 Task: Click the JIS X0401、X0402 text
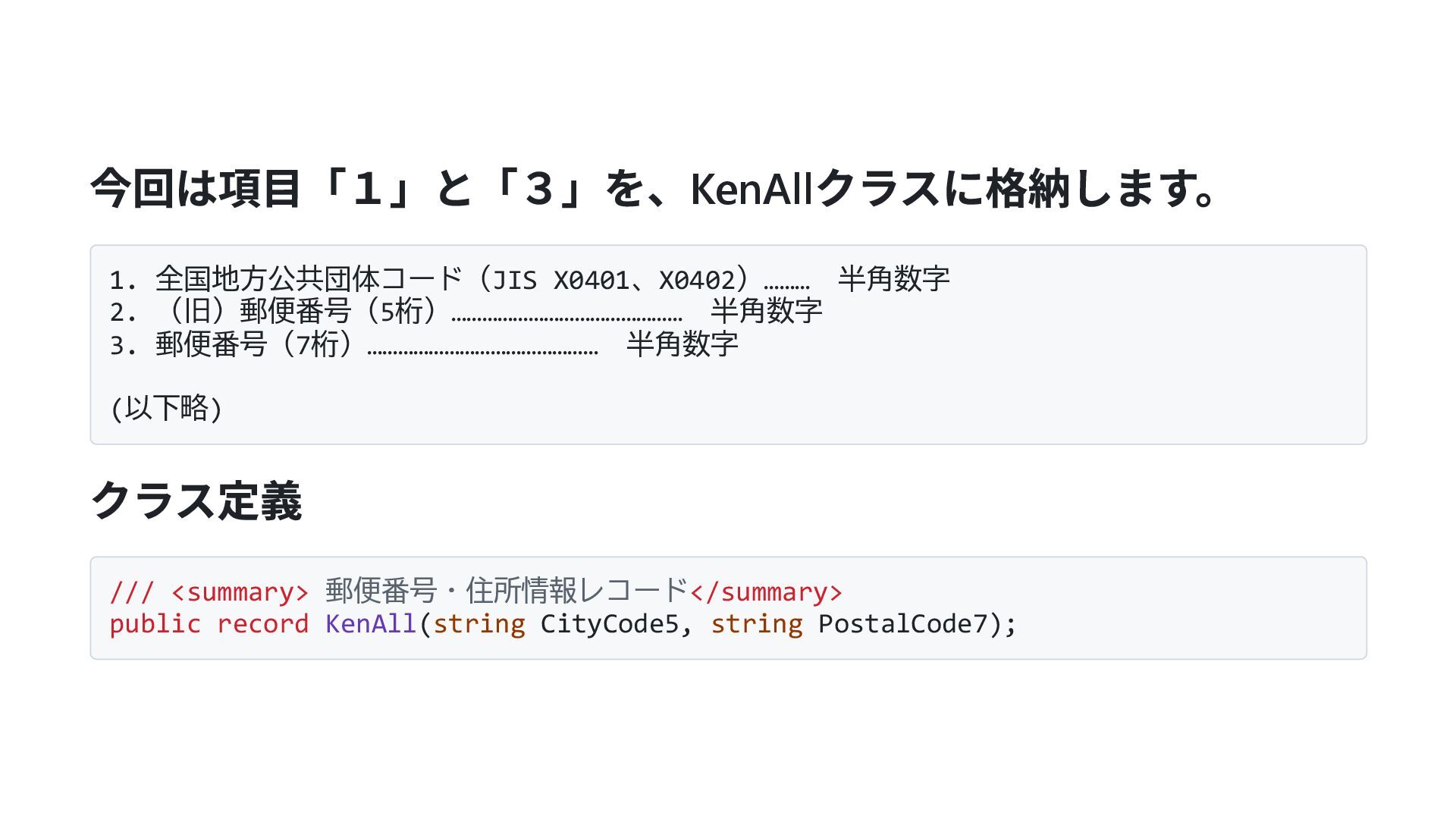click(614, 281)
